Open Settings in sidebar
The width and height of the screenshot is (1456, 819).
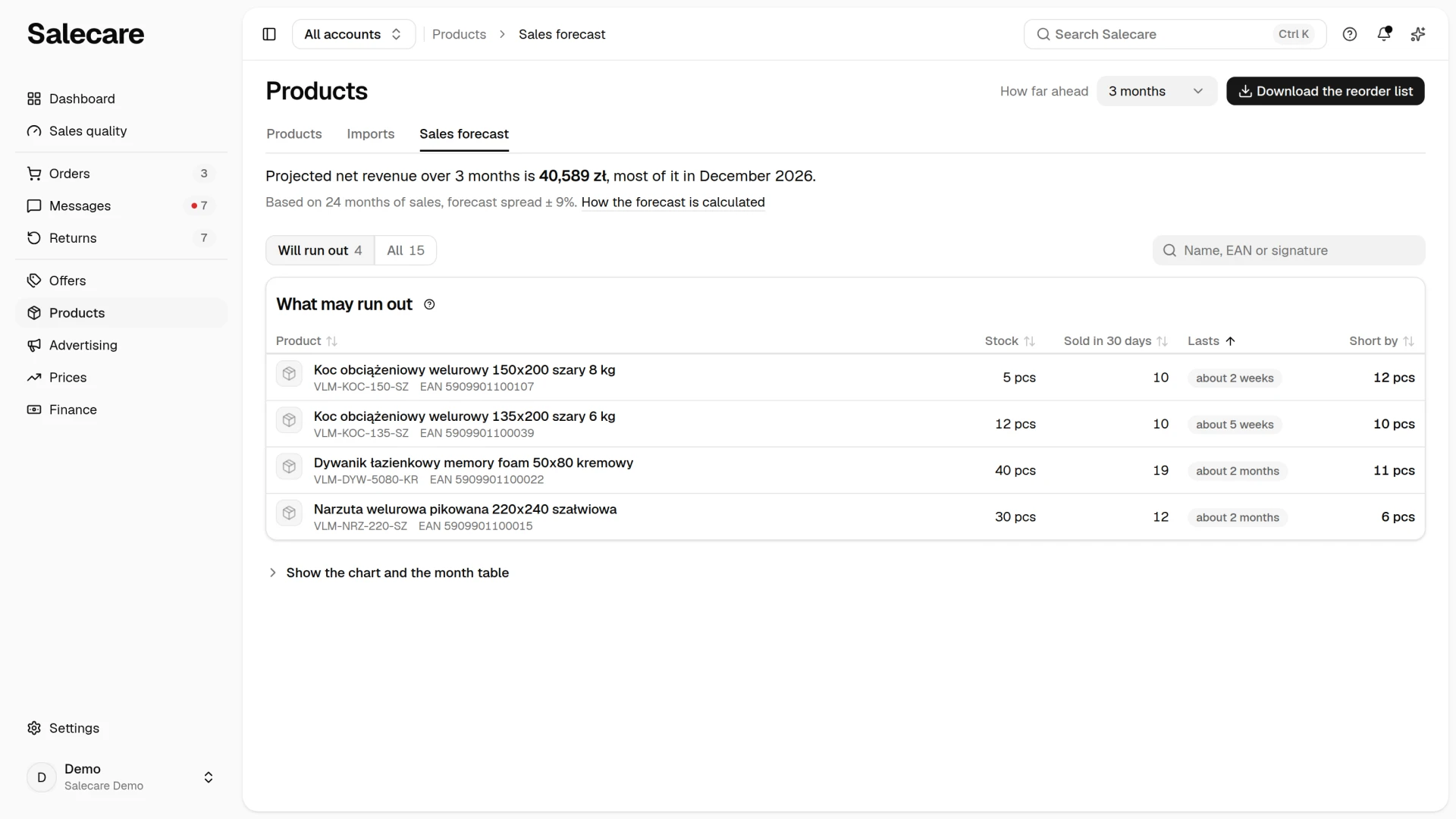(121, 728)
